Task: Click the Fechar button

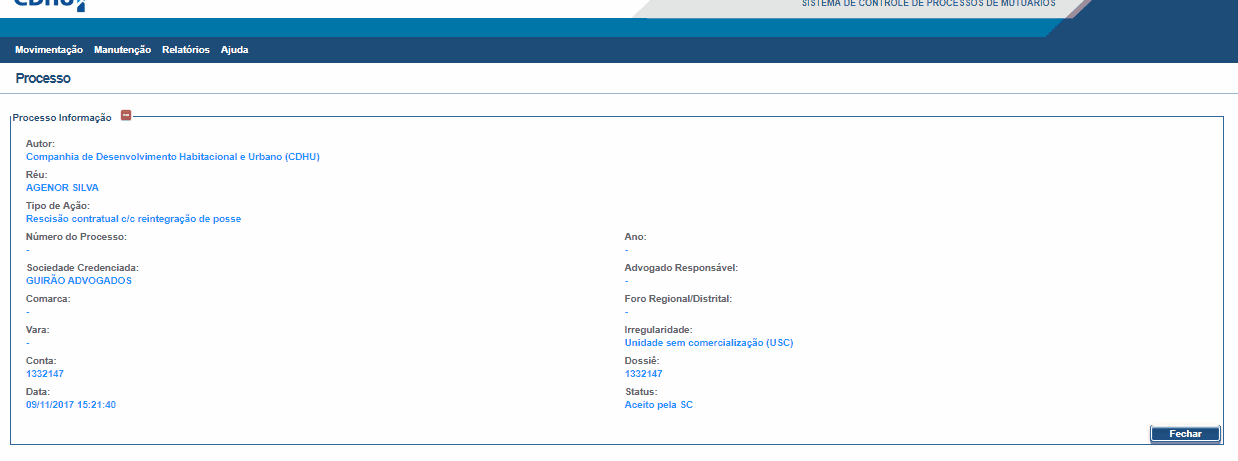Action: click(1185, 434)
